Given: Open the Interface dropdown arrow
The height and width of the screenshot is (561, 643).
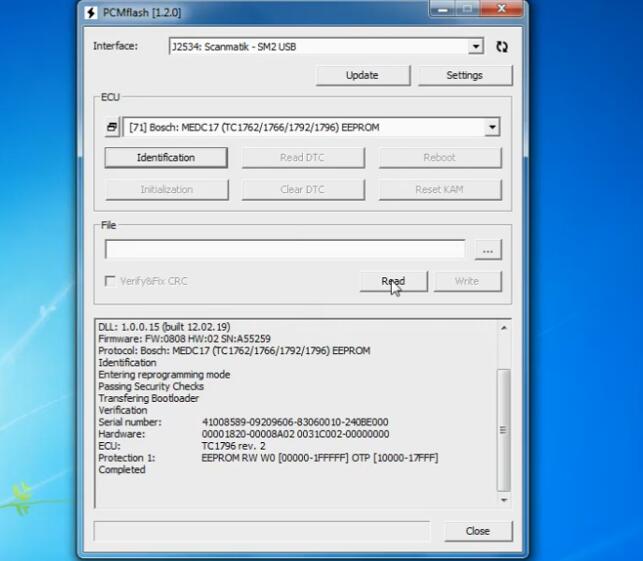Looking at the screenshot, I should [476, 46].
